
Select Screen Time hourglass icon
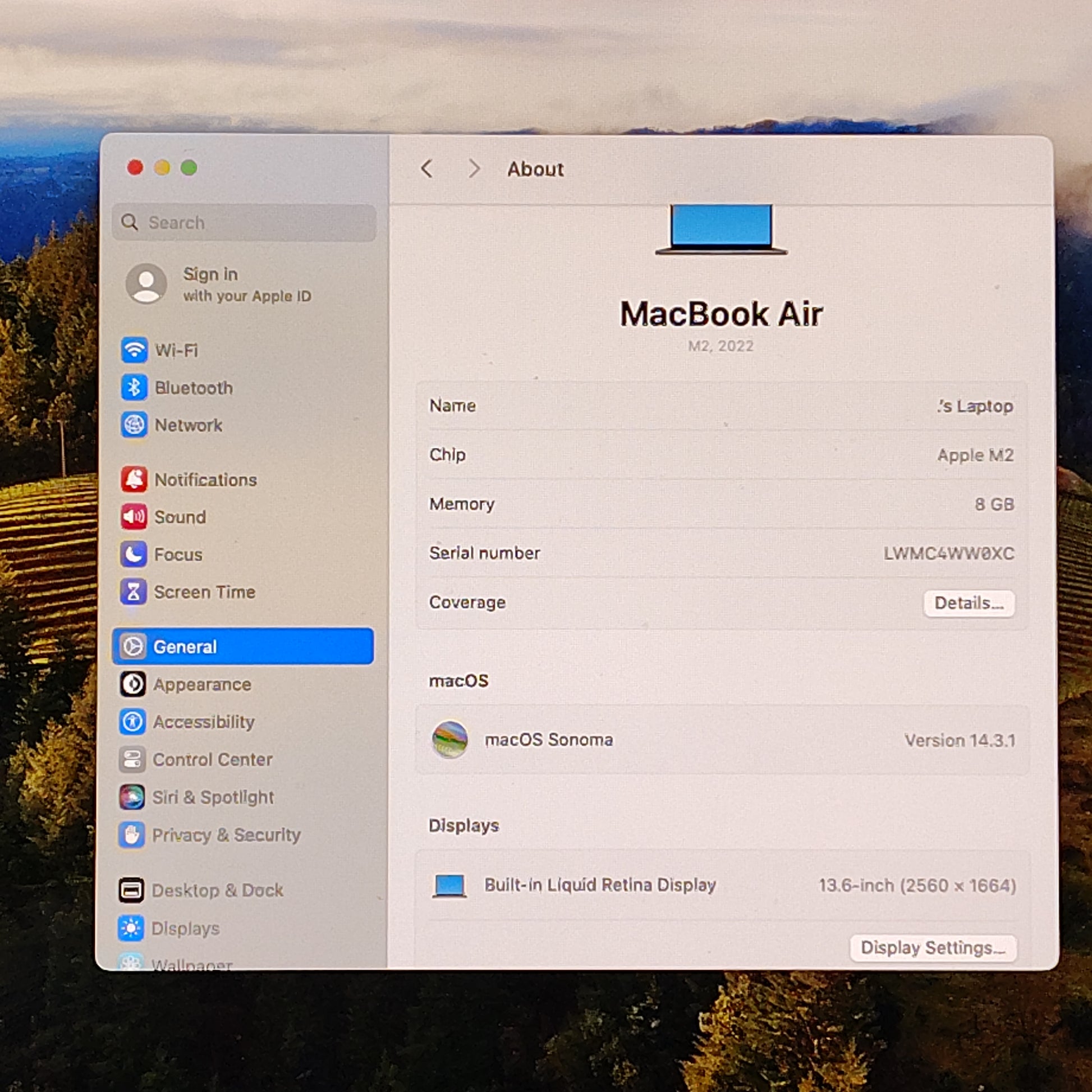pyautogui.click(x=134, y=592)
